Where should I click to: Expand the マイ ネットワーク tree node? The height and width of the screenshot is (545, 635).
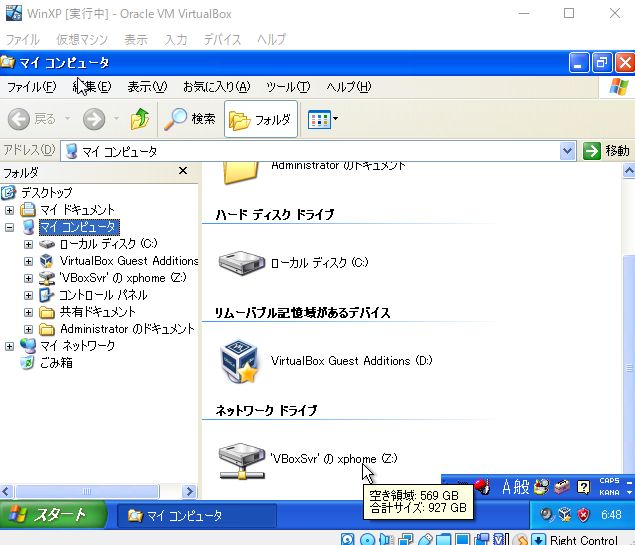pyautogui.click(x=9, y=346)
